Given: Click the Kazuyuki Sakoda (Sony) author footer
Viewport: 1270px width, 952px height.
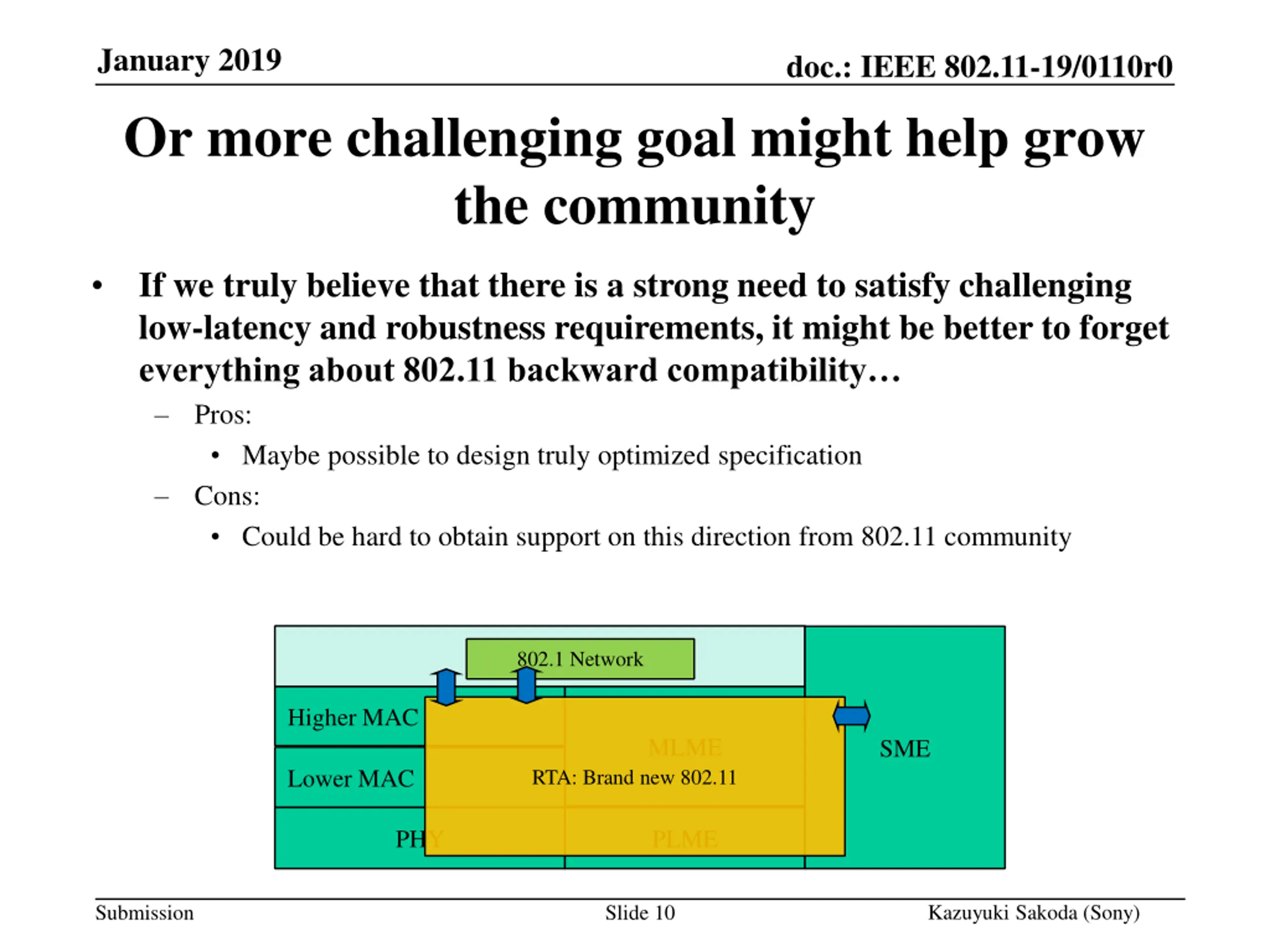Looking at the screenshot, I should [1034, 912].
